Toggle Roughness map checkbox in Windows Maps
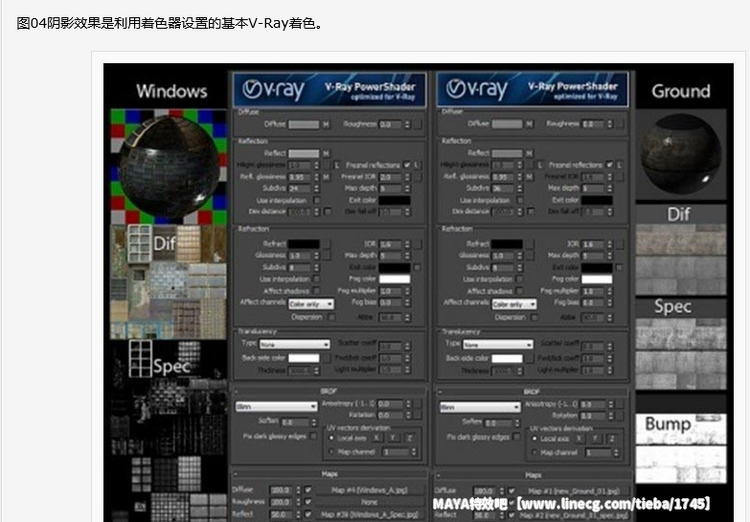This screenshot has height=522, width=750. [x=309, y=502]
